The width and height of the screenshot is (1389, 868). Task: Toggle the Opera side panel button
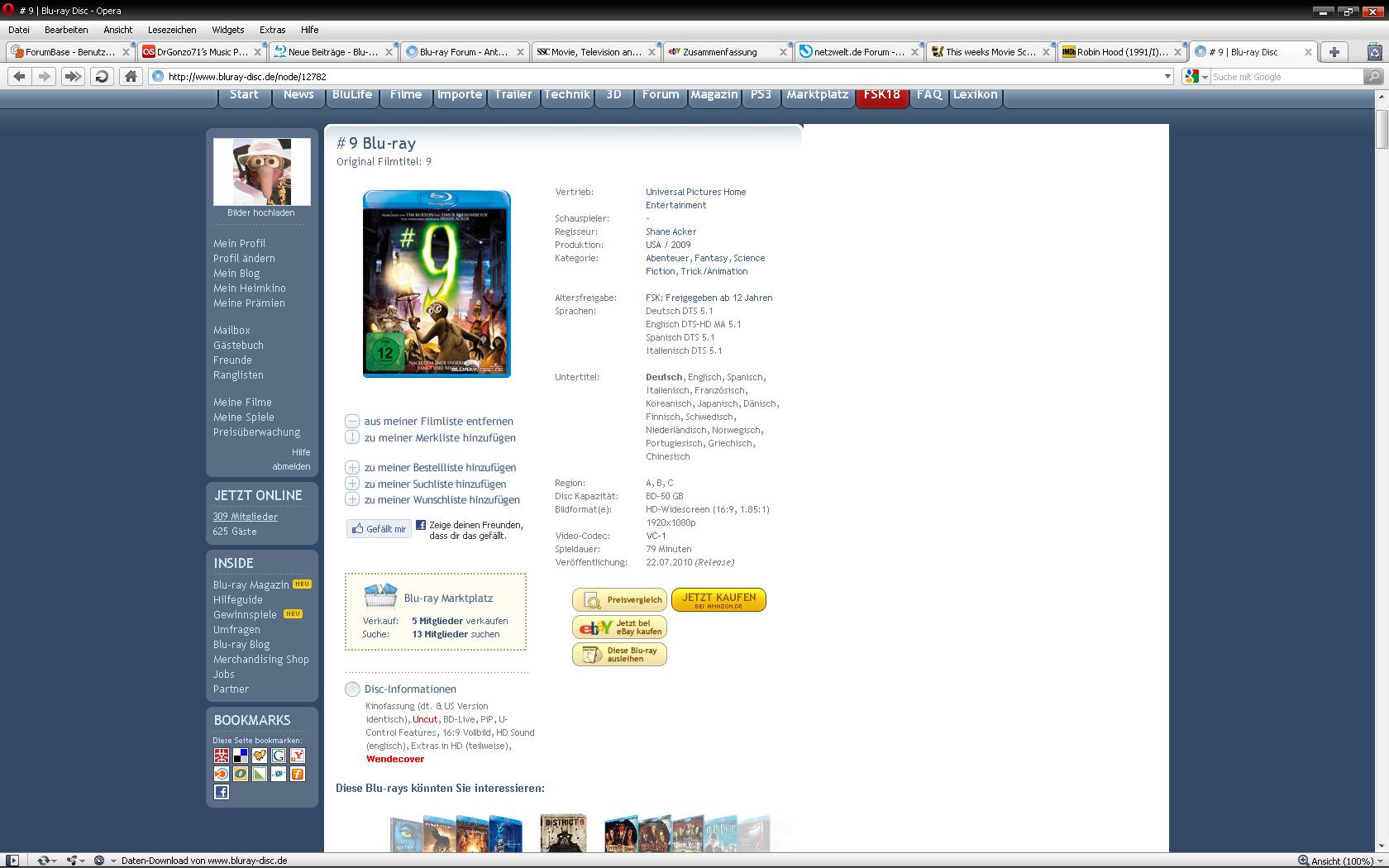pyautogui.click(x=12, y=861)
